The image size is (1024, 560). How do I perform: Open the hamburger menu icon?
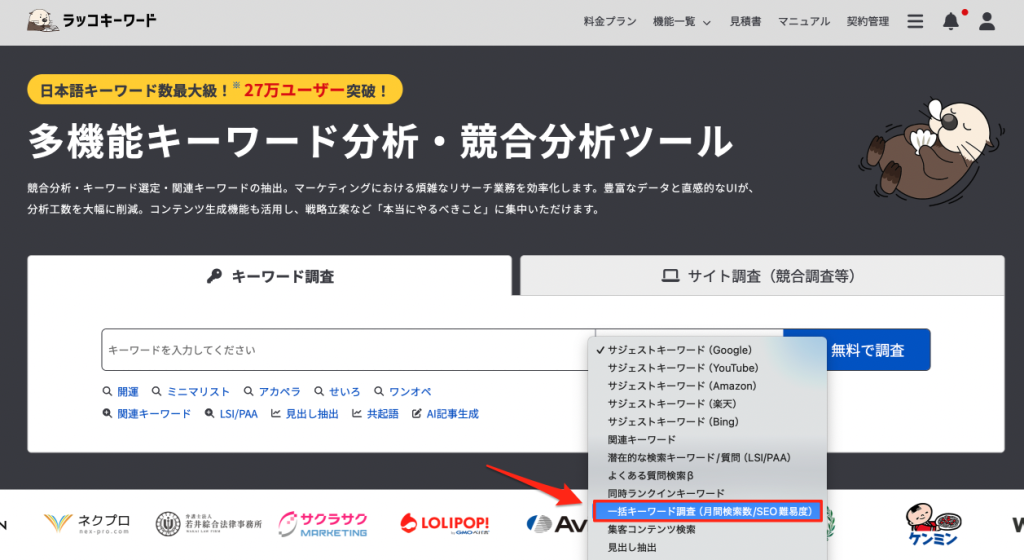pos(914,21)
